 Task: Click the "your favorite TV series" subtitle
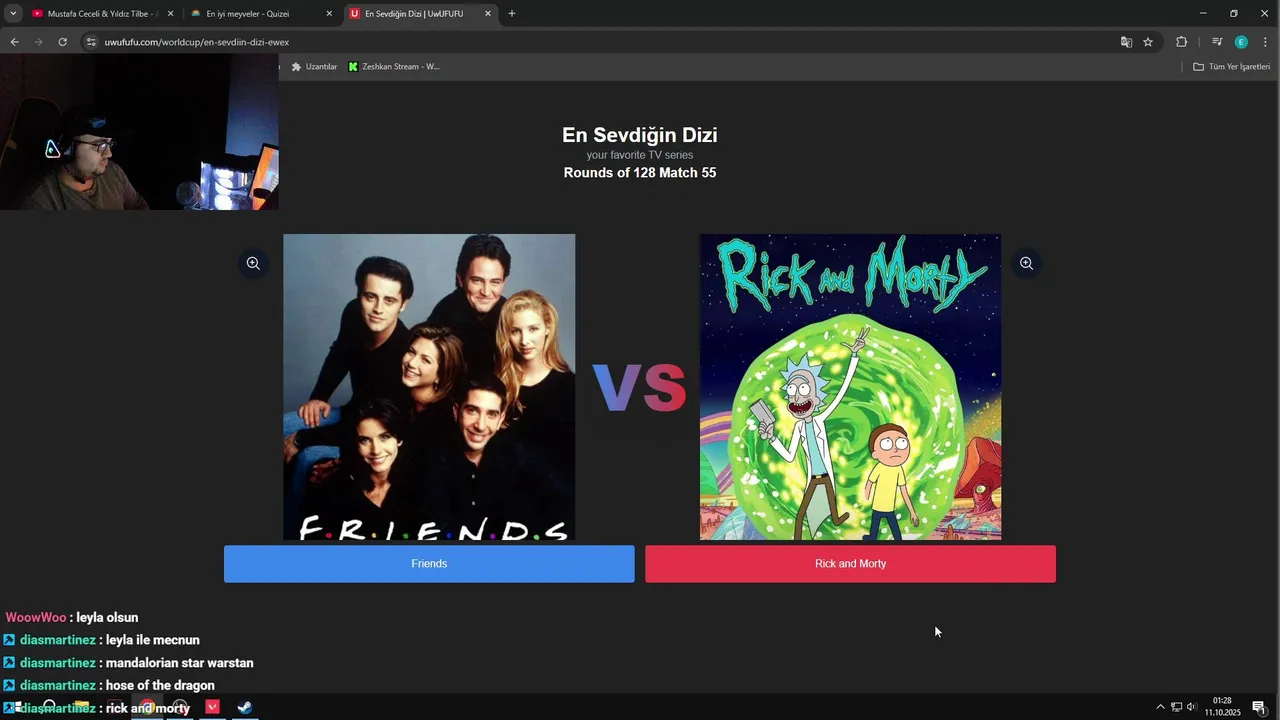click(640, 155)
